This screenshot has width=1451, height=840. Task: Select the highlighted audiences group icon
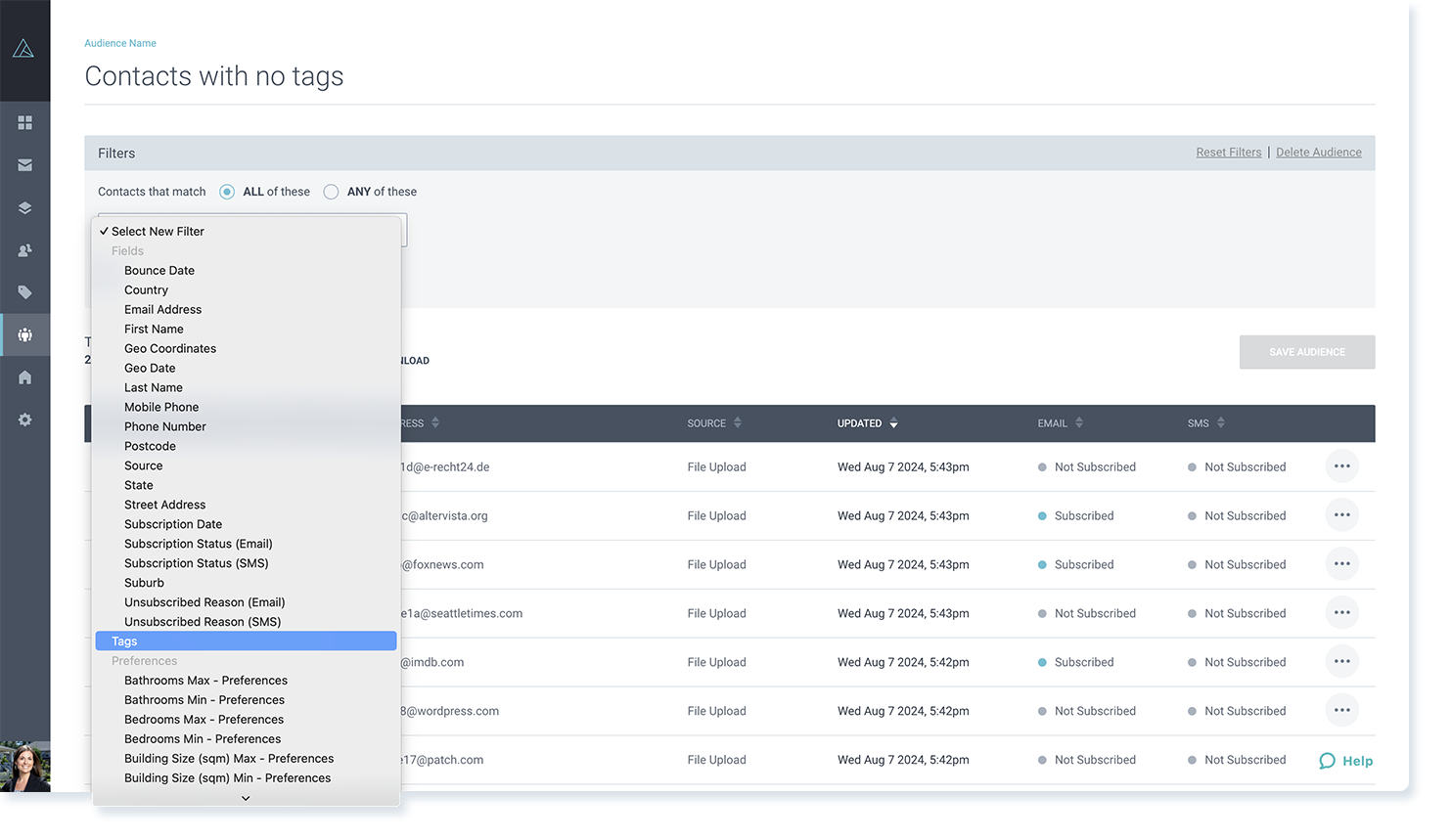[x=24, y=333]
